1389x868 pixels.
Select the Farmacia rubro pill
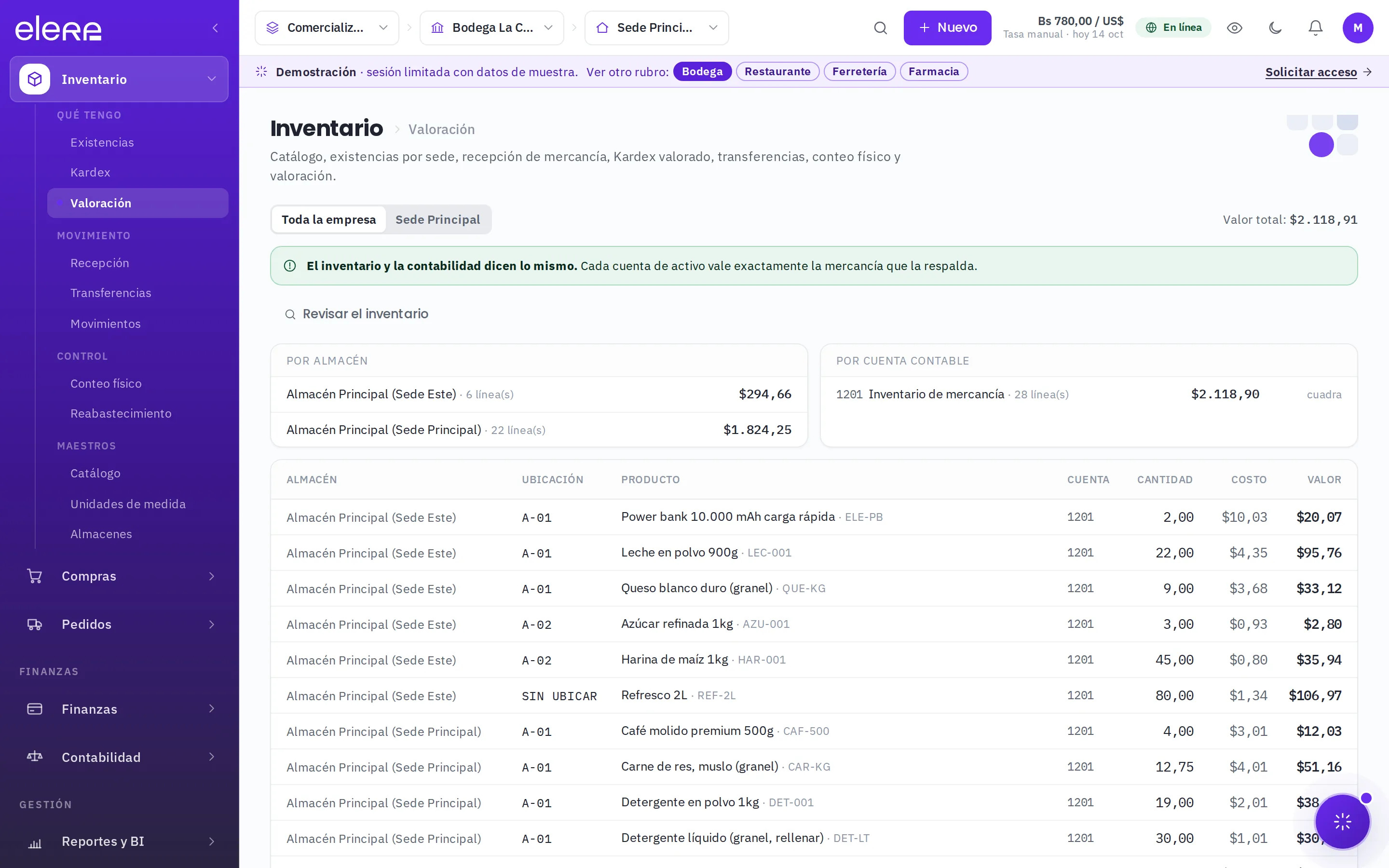point(933,71)
